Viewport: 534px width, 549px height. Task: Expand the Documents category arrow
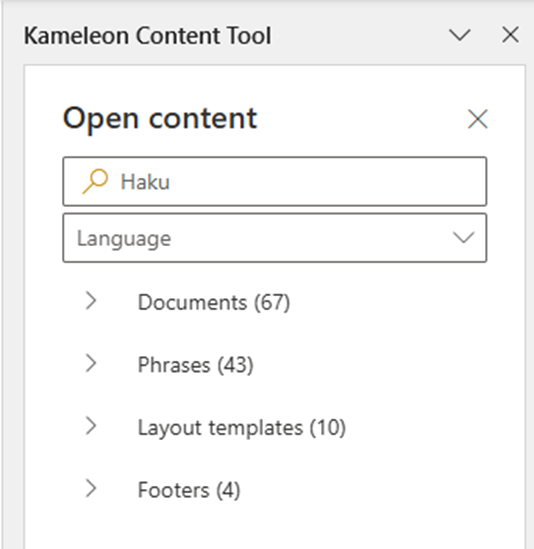(91, 301)
